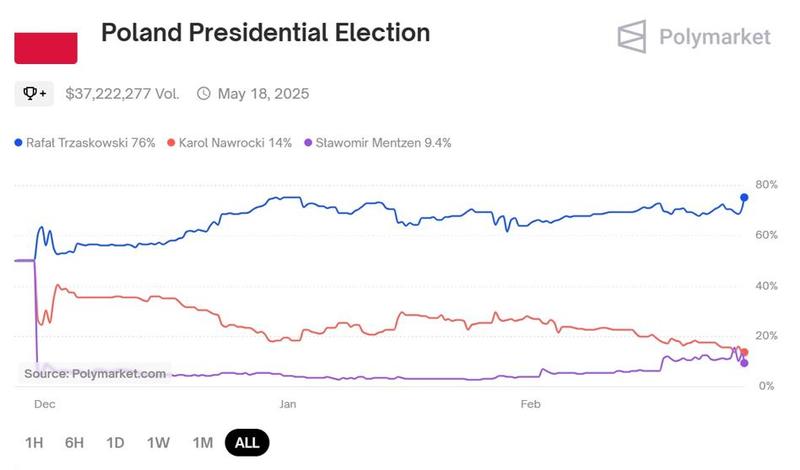This screenshot has height=470, width=800.
Task: Click the red Nawrocki endpoint dot
Action: point(744,352)
